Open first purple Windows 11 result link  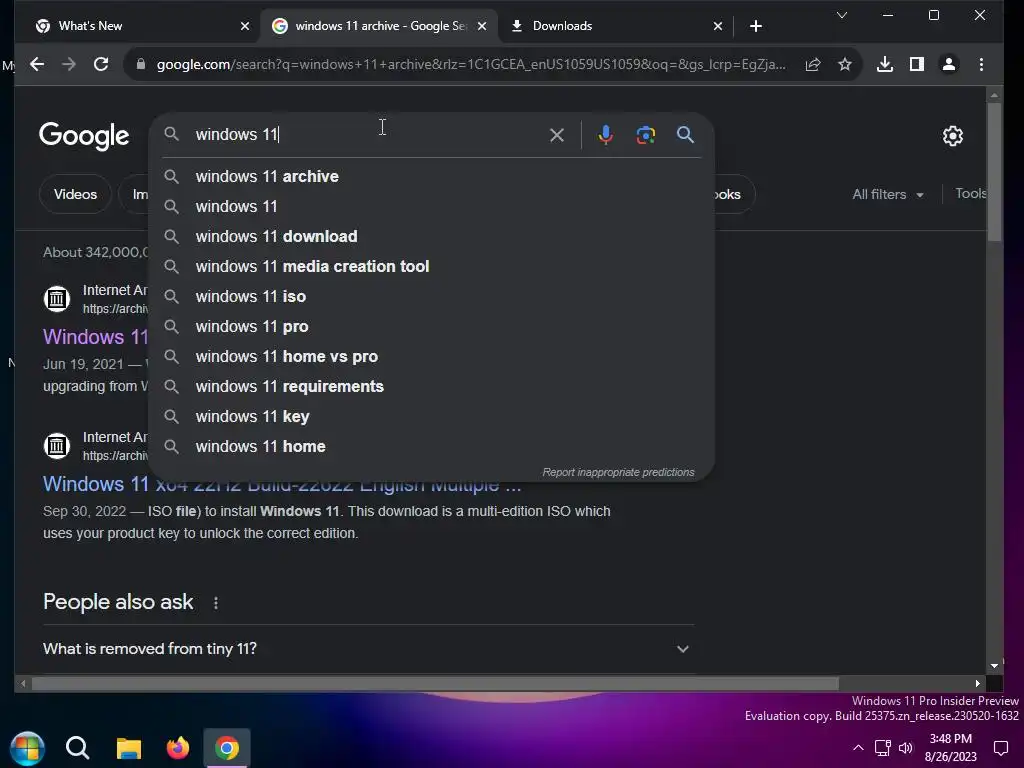coord(95,337)
